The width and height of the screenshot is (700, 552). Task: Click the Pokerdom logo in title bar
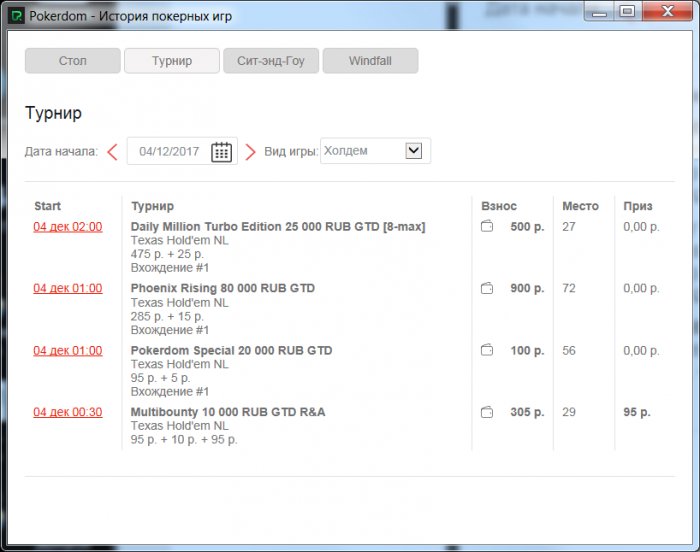(17, 16)
